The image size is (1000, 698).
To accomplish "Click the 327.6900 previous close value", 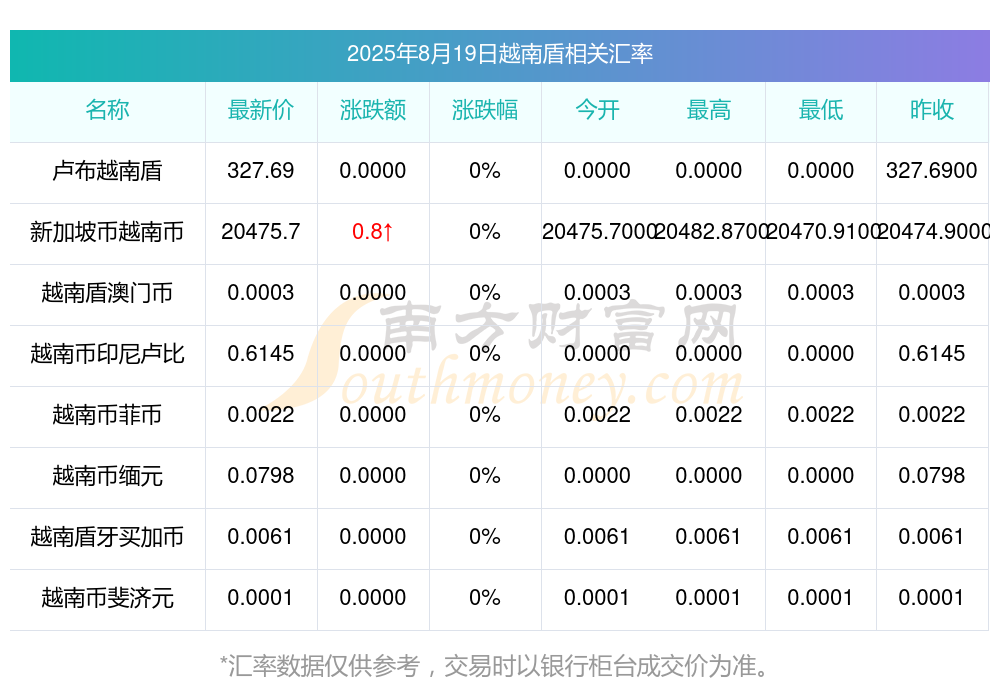I will pyautogui.click(x=932, y=171).
